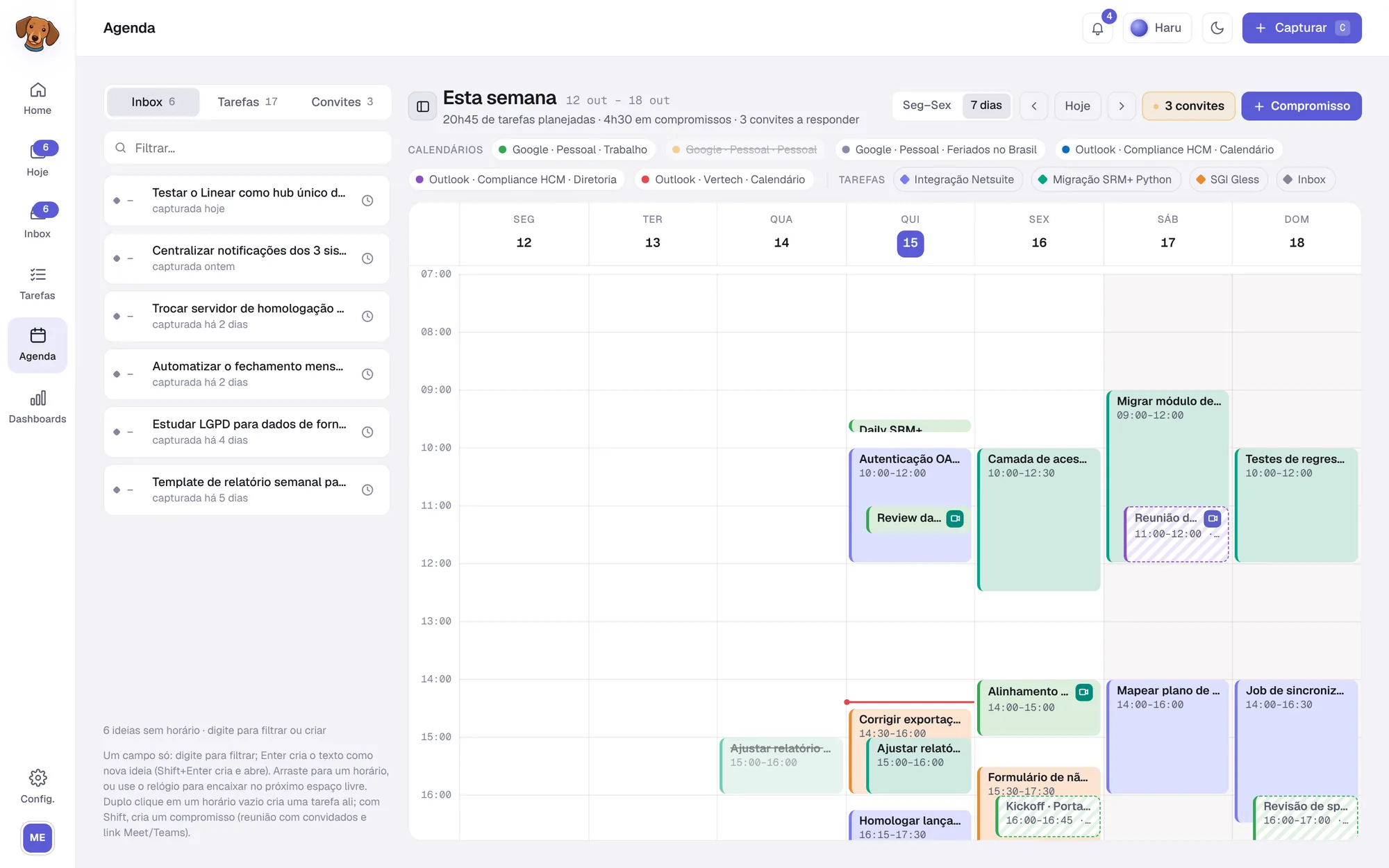Click clock icon on Trocar servidor item
The width and height of the screenshot is (1389, 868).
(368, 316)
